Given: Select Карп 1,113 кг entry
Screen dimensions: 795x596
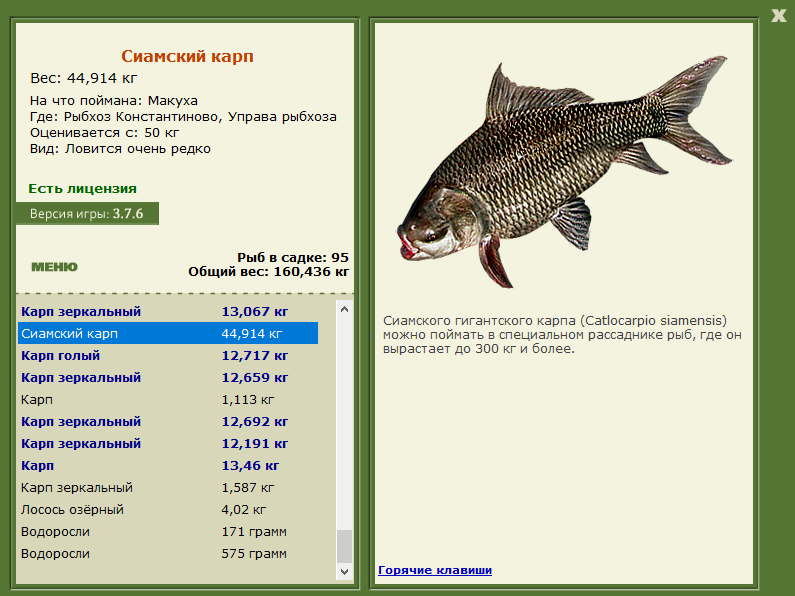Looking at the screenshot, I should pyautogui.click(x=168, y=400).
